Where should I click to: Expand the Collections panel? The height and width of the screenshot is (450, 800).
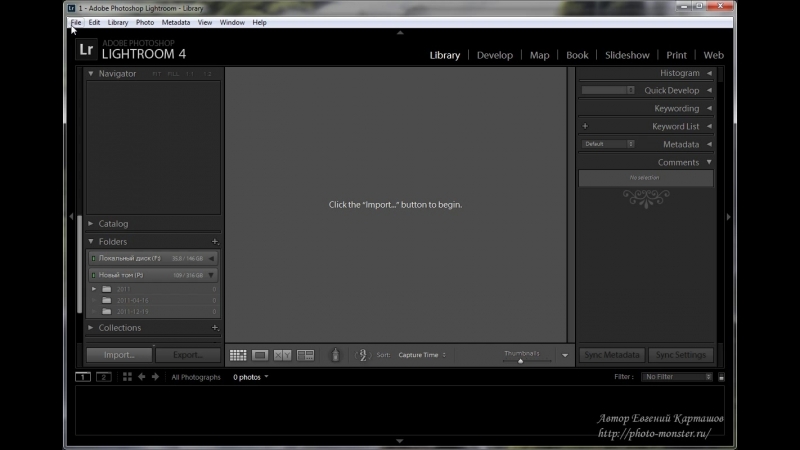pyautogui.click(x=91, y=328)
